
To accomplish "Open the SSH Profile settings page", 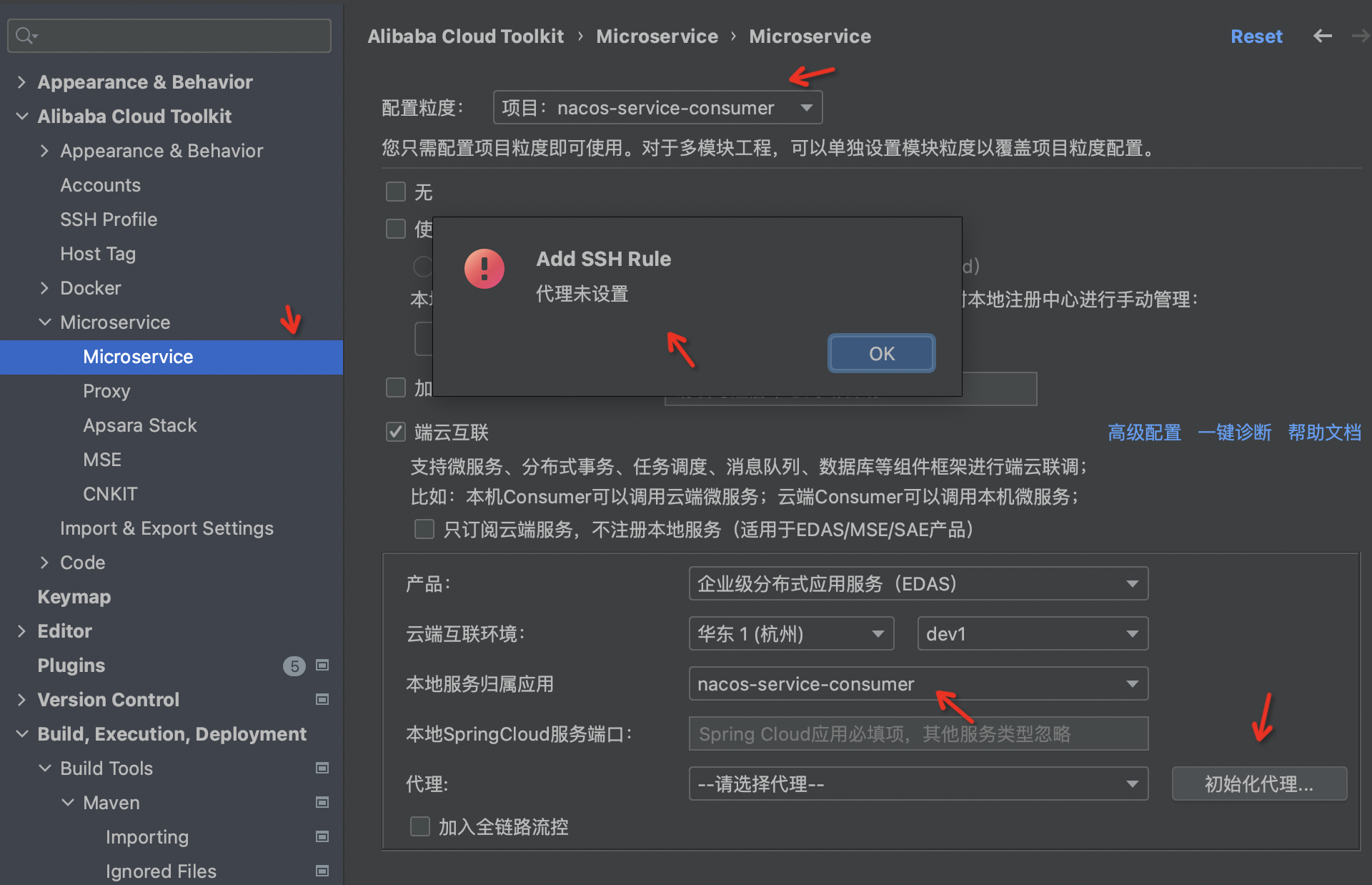I will pos(109,219).
